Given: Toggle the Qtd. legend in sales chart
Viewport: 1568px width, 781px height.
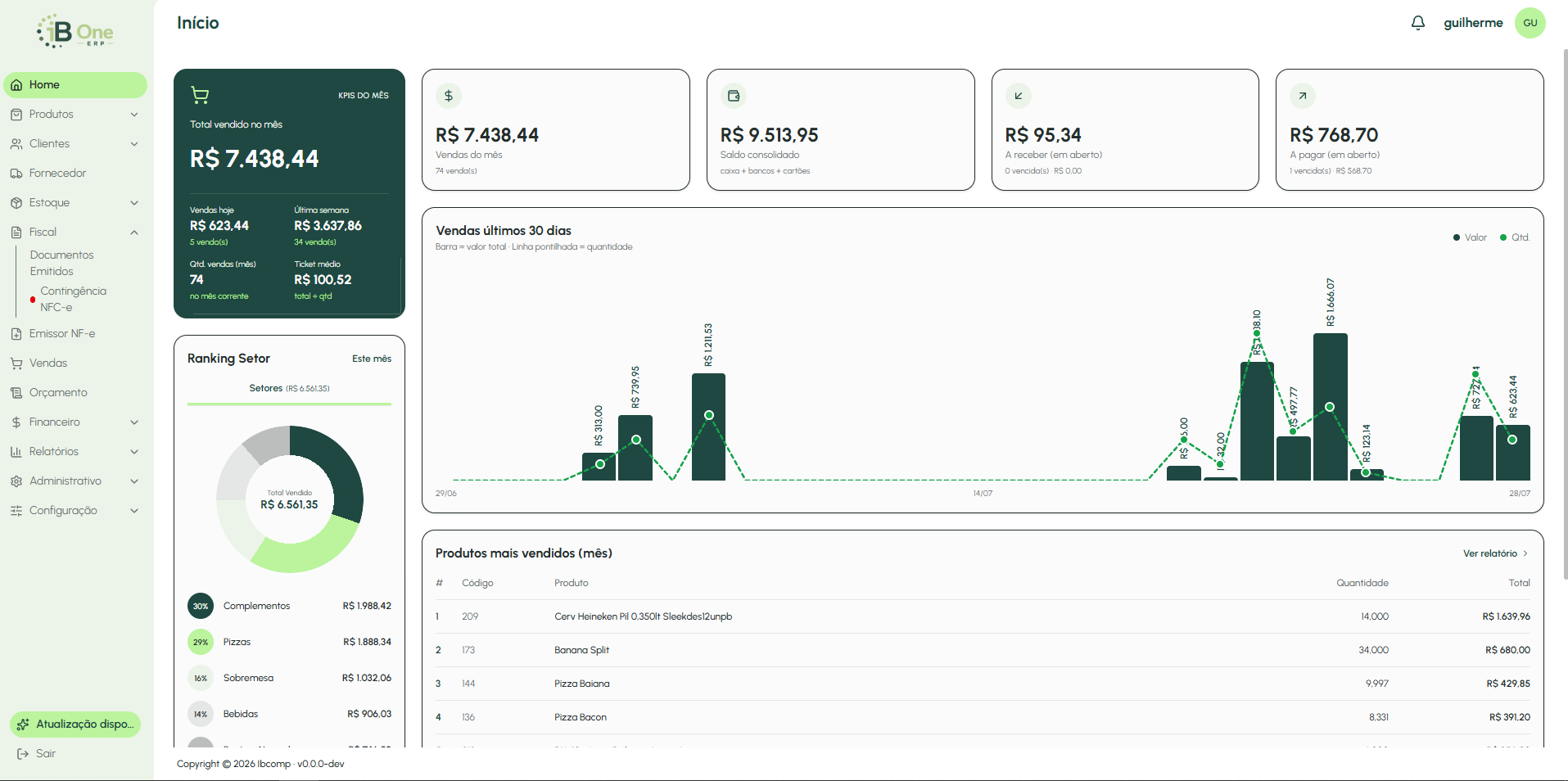Looking at the screenshot, I should tap(1515, 237).
